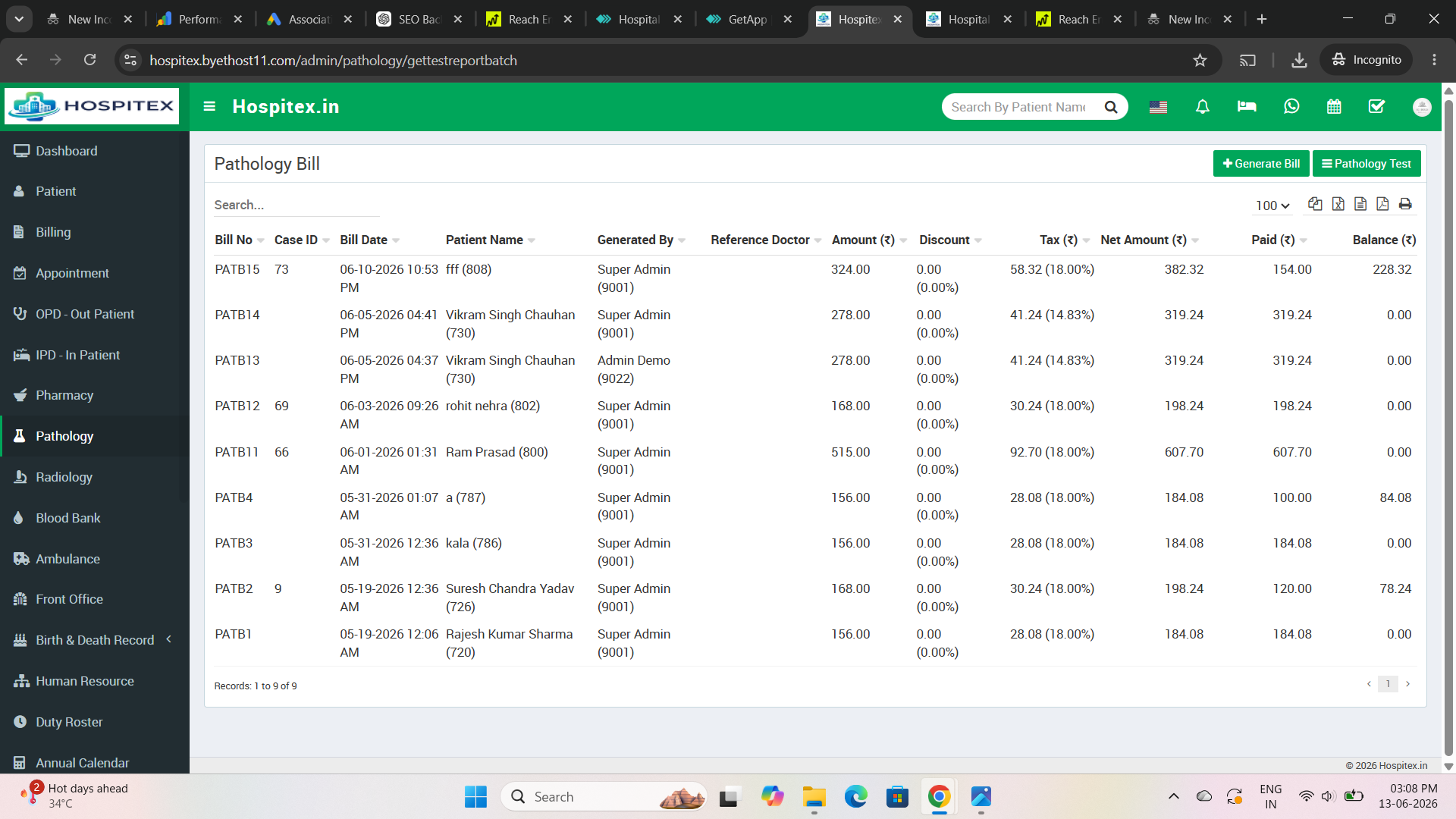Reload the browser page
This screenshot has height=819, width=1456.
(89, 60)
